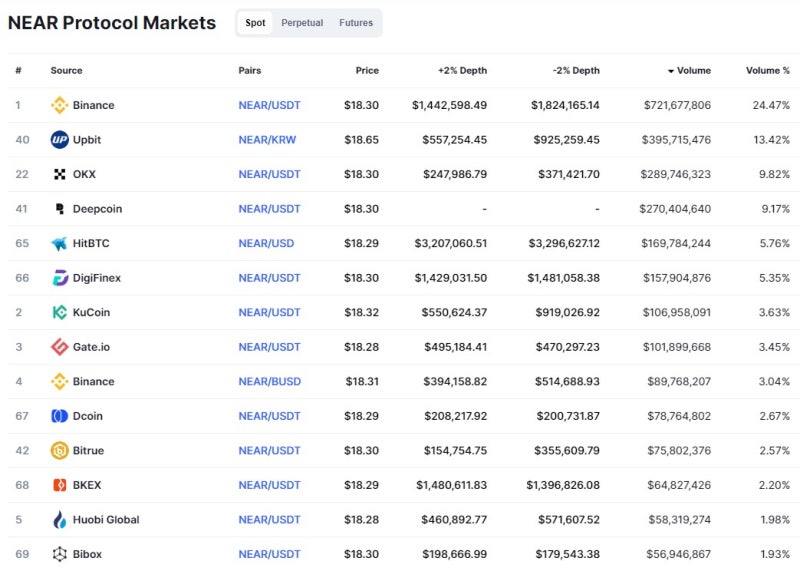Sort by Source column header
The width and height of the screenshot is (800, 571).
coord(66,71)
